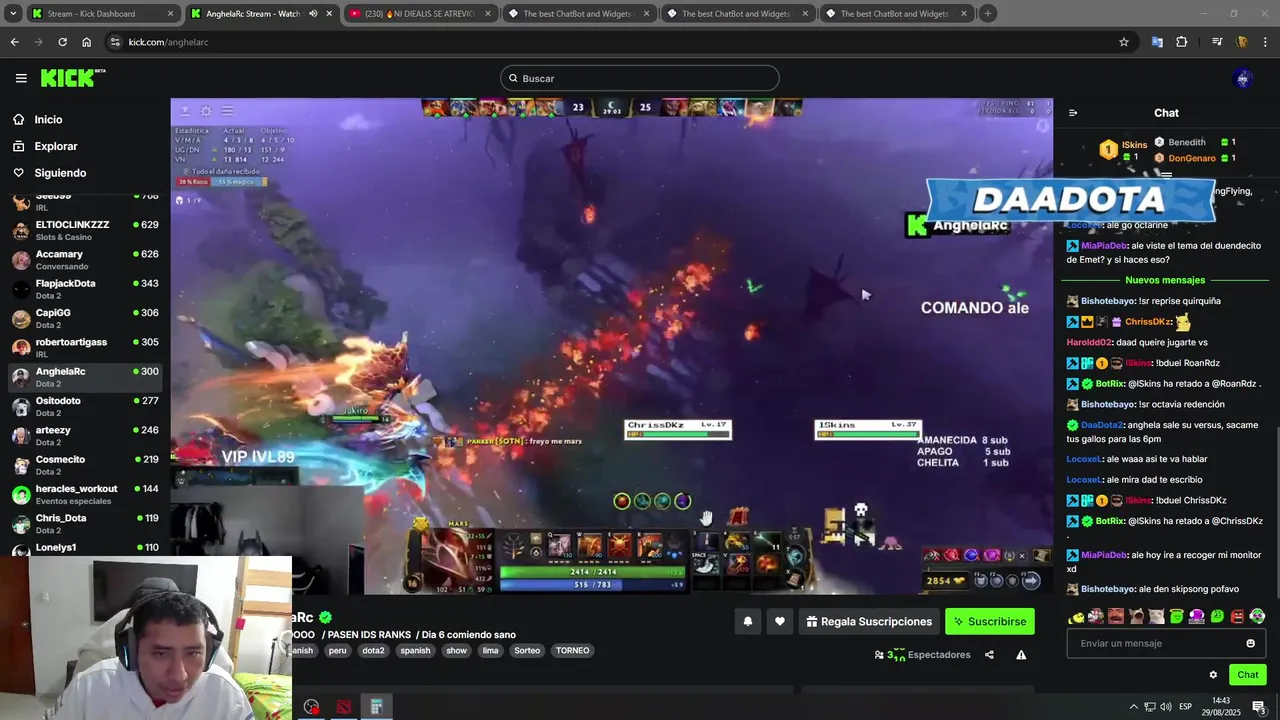Open Chris_Dota channel in sidebar
The image size is (1280, 720).
click(85, 524)
